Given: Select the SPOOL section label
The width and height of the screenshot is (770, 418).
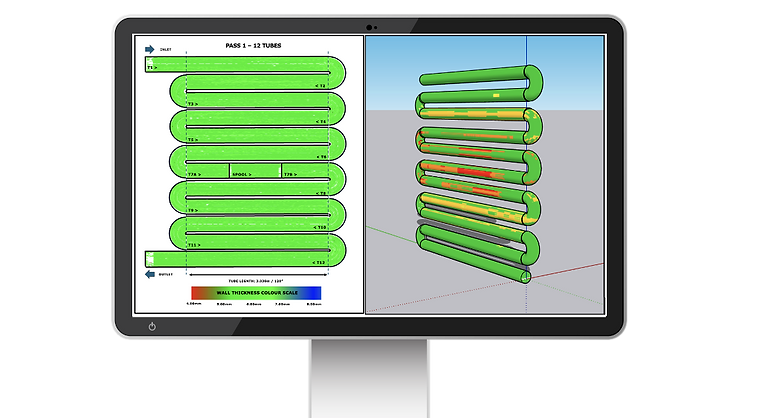Looking at the screenshot, I should pos(242,174).
